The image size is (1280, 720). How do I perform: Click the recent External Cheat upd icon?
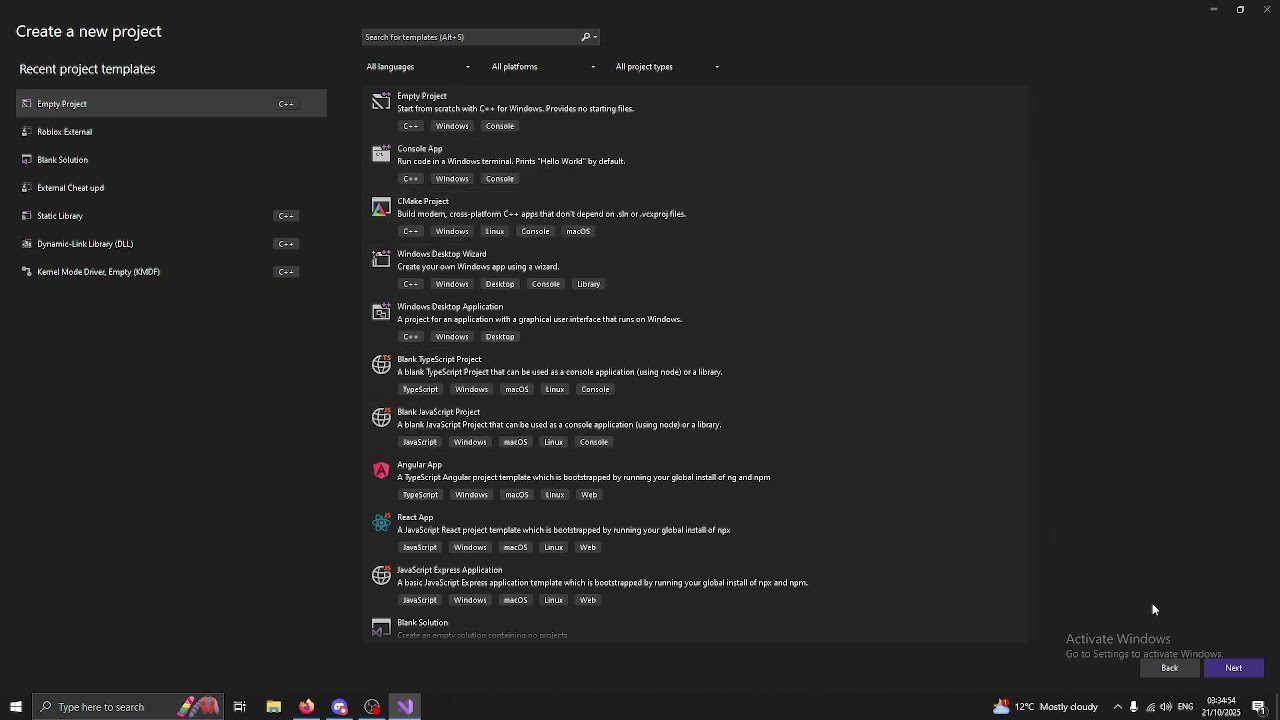27,188
